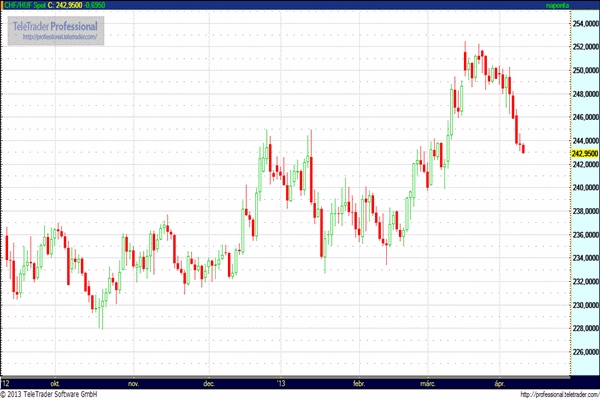Select the okt. marker on time axis
Viewport: 600px width, 400px height.
pyautogui.click(x=58, y=382)
